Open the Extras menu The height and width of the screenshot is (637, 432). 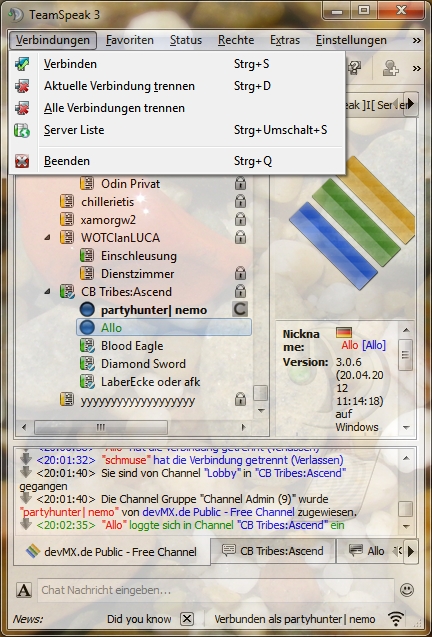[x=285, y=40]
